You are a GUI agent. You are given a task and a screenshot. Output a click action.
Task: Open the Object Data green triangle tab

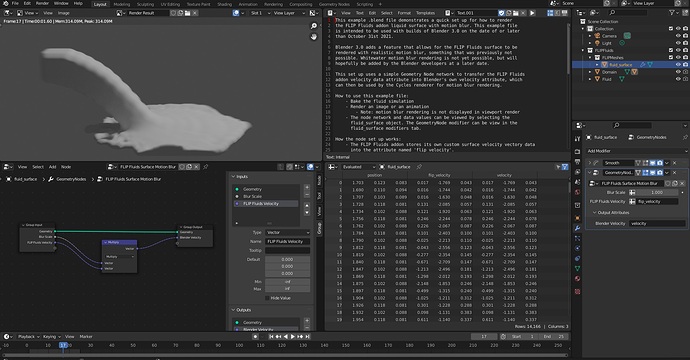[577, 268]
